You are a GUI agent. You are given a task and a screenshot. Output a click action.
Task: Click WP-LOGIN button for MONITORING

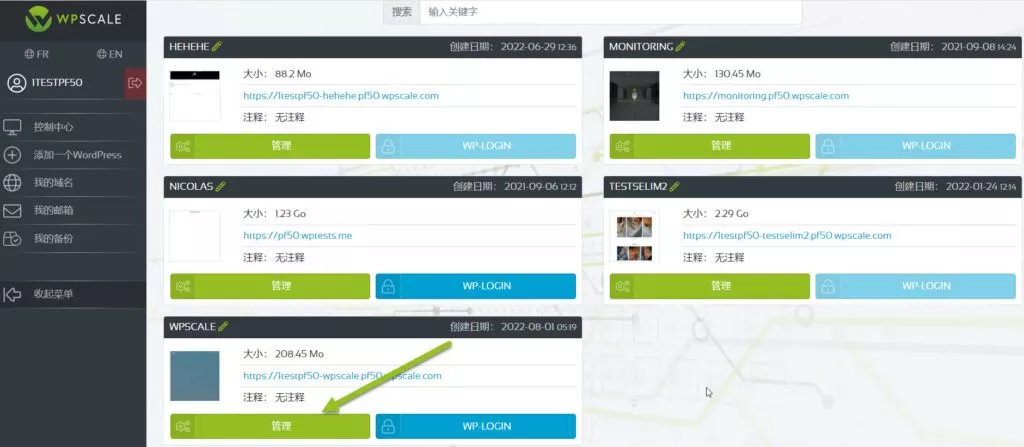(x=916, y=146)
